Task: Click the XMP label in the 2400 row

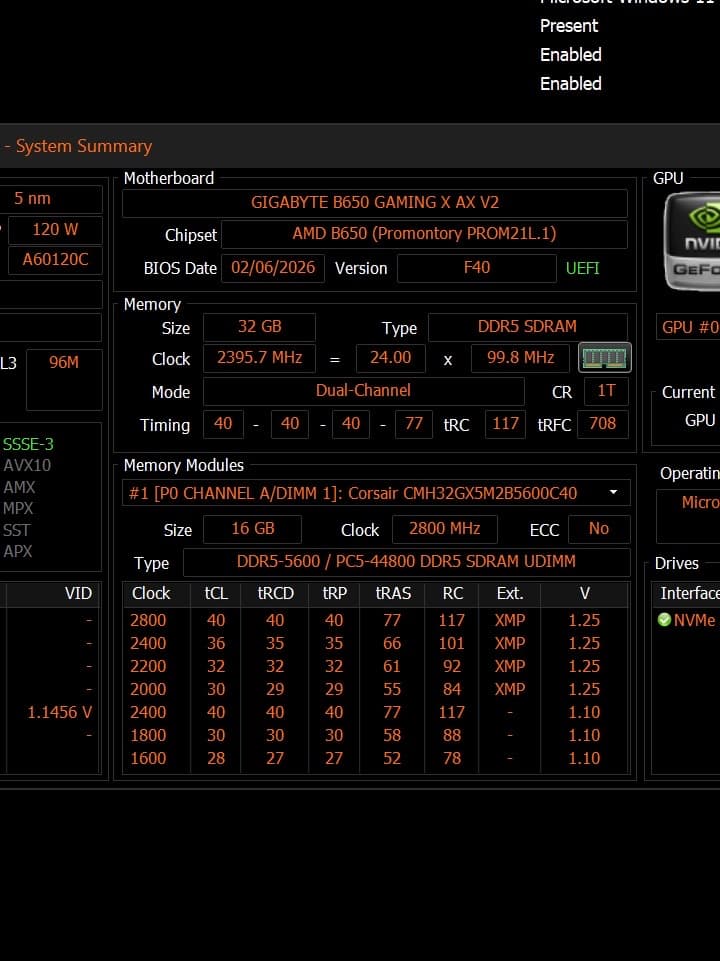Action: pyautogui.click(x=510, y=643)
